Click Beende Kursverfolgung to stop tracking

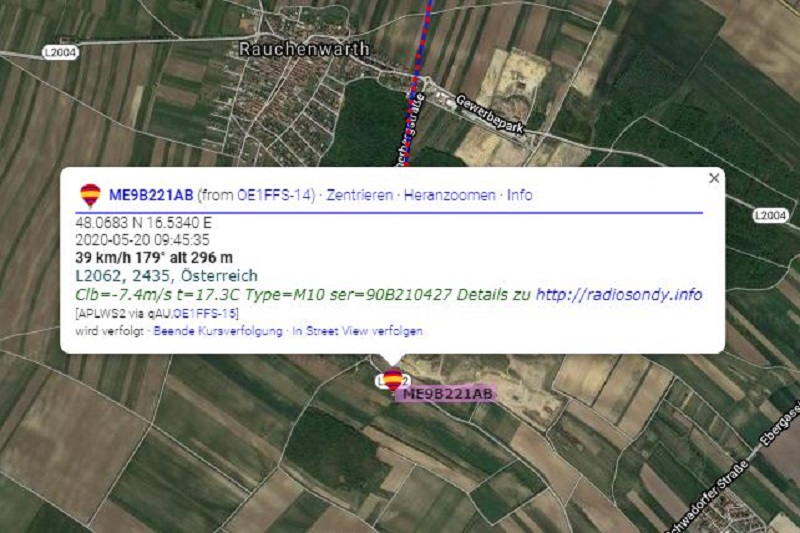[x=218, y=331]
